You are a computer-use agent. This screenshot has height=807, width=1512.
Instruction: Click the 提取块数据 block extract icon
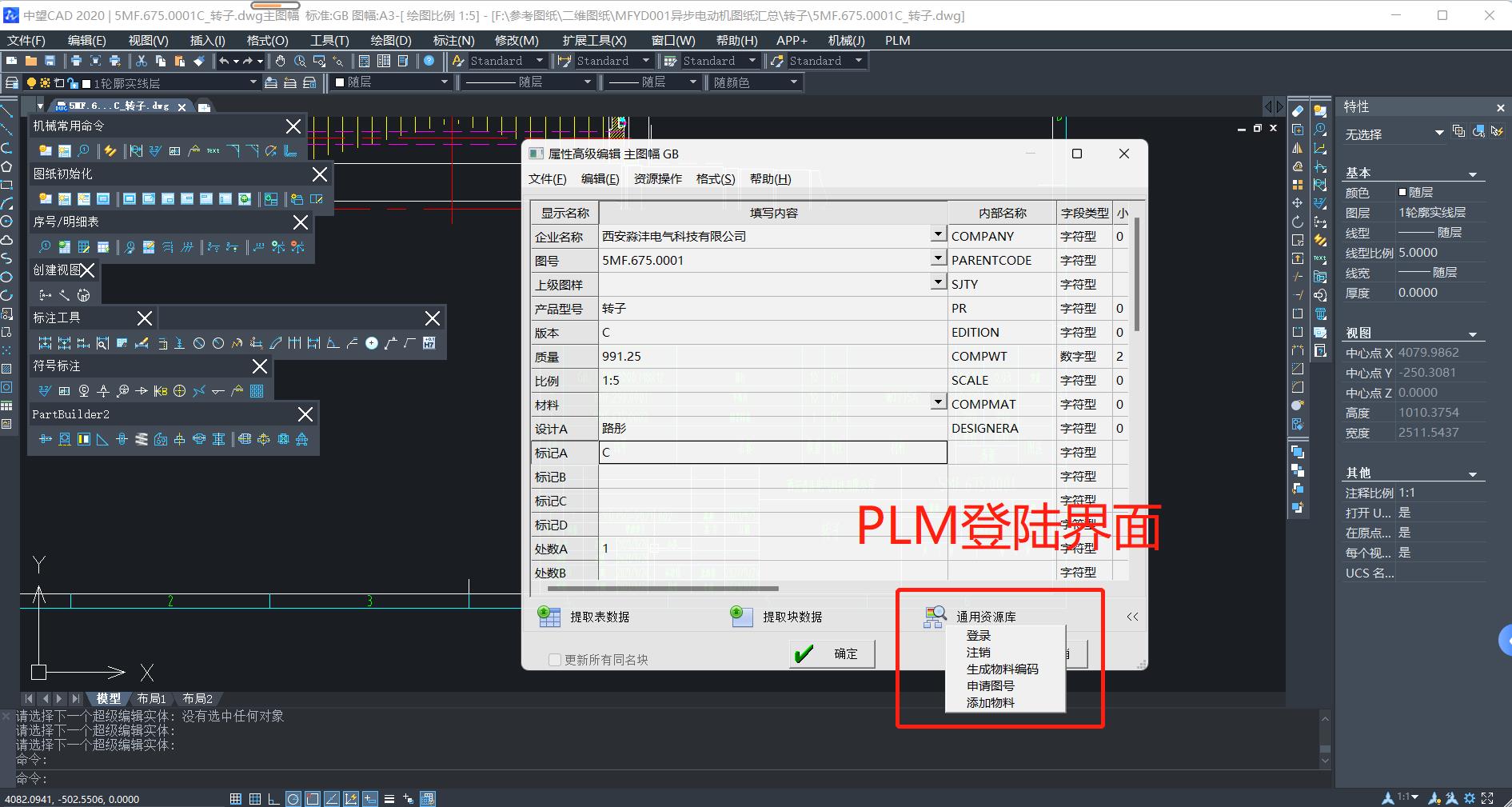pyautogui.click(x=741, y=617)
